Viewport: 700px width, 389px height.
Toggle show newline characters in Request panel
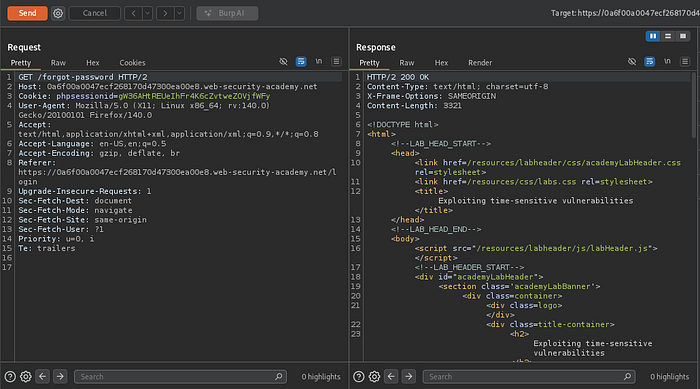pos(319,62)
